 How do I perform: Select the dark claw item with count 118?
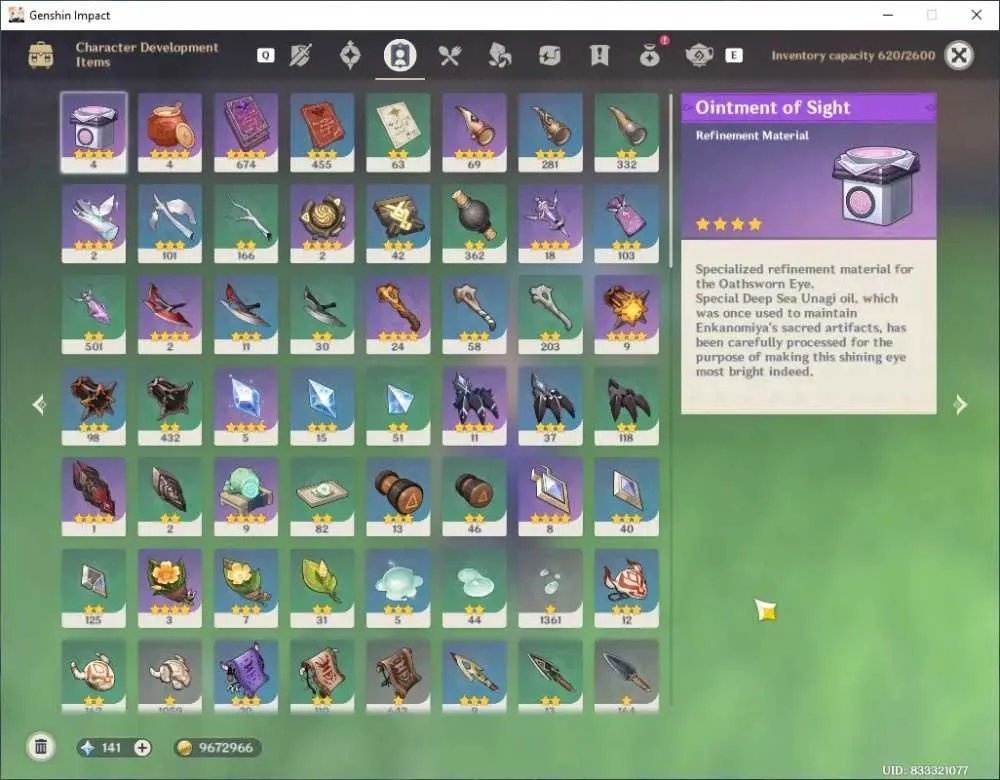click(x=626, y=406)
